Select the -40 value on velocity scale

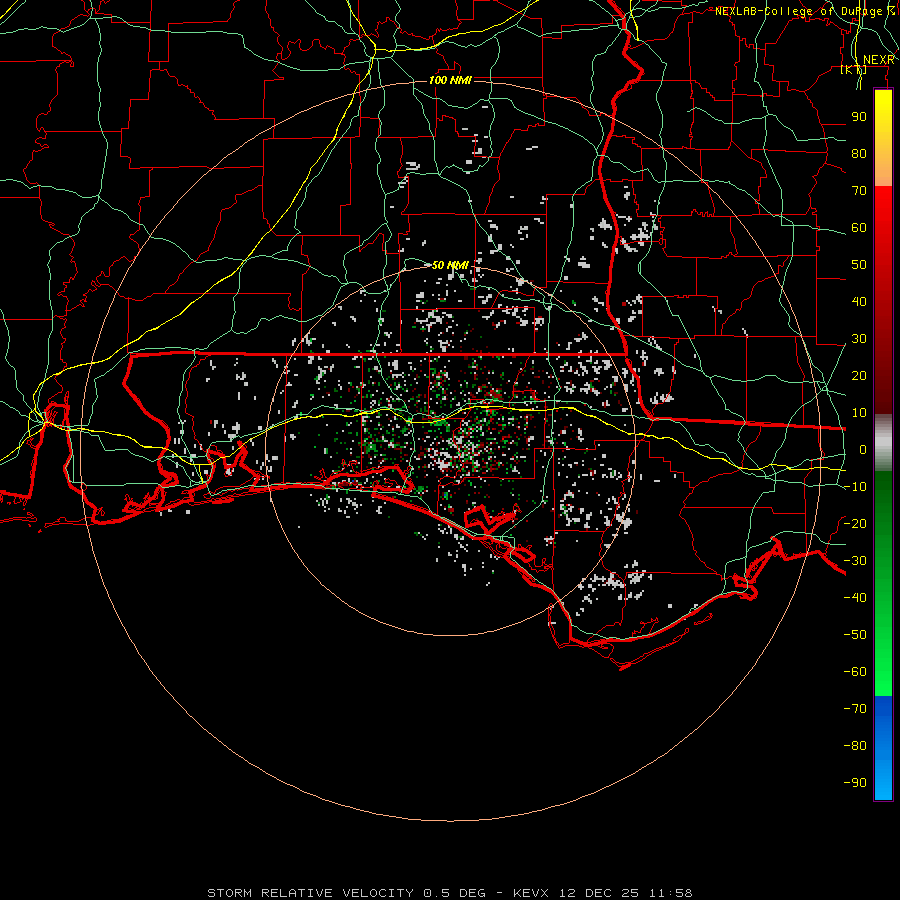click(855, 598)
